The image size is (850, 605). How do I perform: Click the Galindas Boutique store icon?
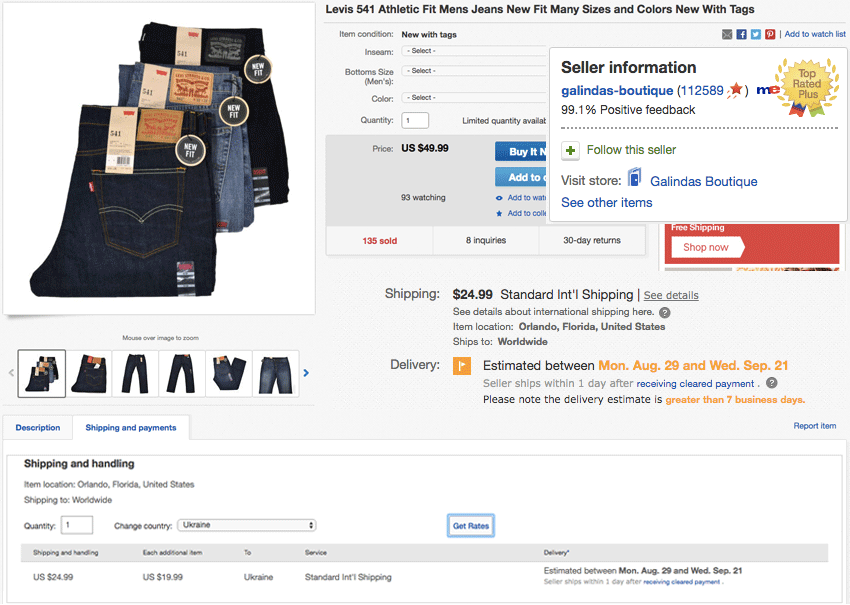pos(634,180)
